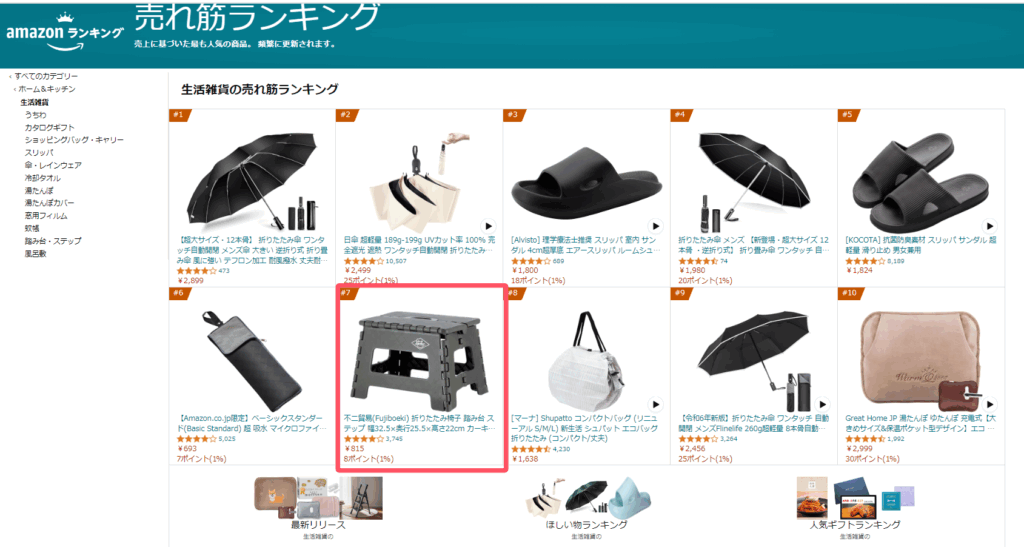Click star rating of #1 umbrella
This screenshot has height=547, width=1024.
197,270
